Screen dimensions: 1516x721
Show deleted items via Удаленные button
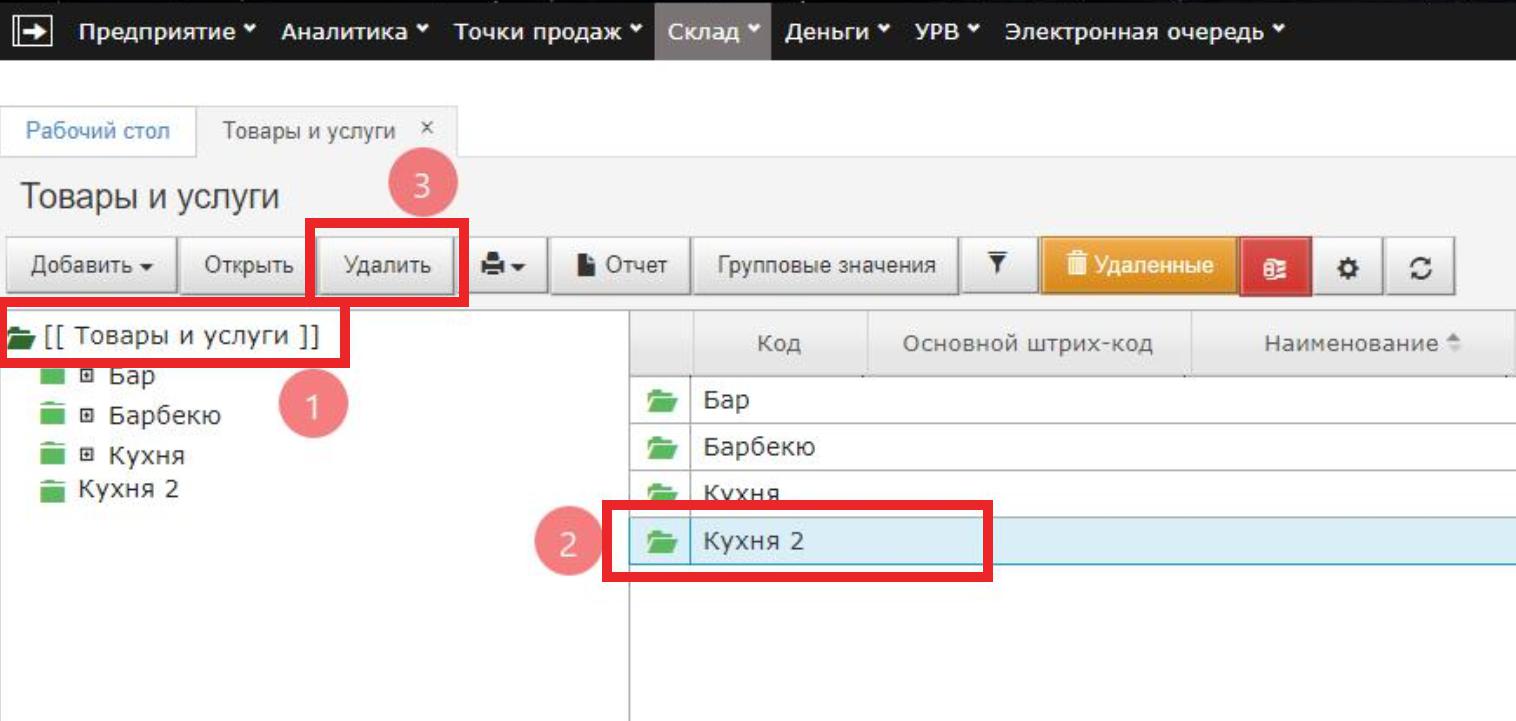(1139, 265)
